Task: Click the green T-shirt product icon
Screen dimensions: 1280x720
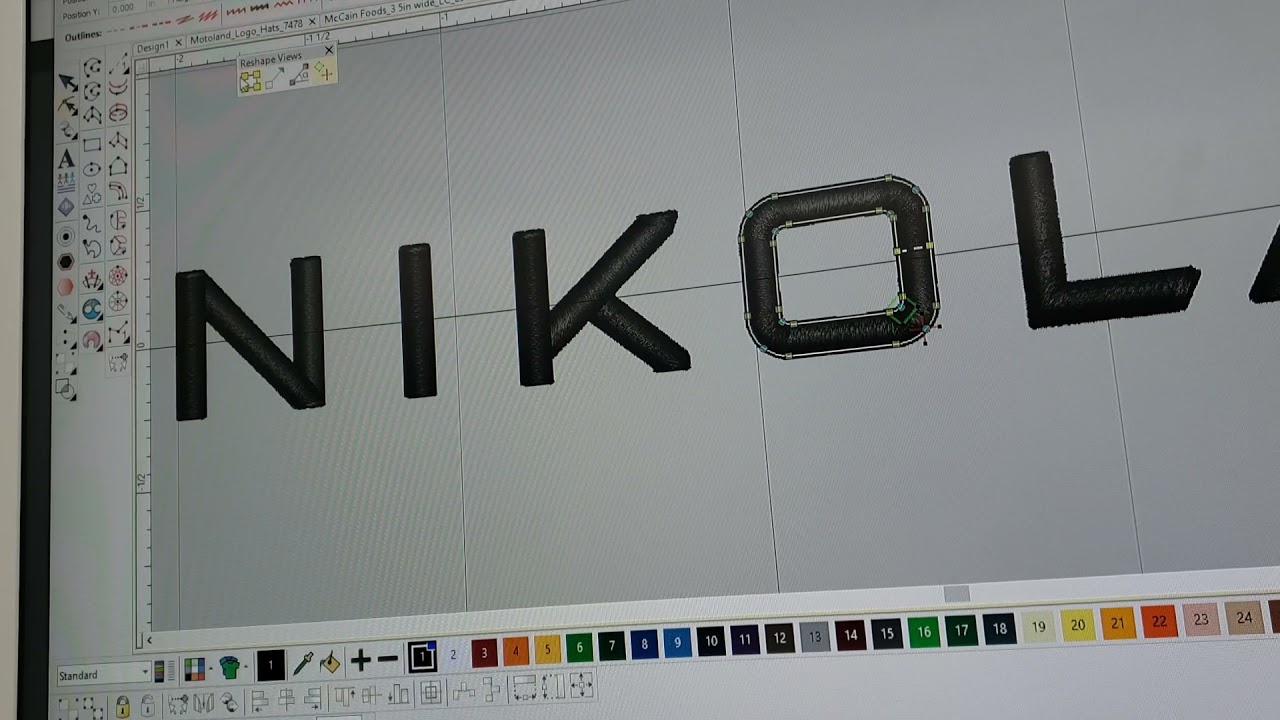Action: pos(230,666)
